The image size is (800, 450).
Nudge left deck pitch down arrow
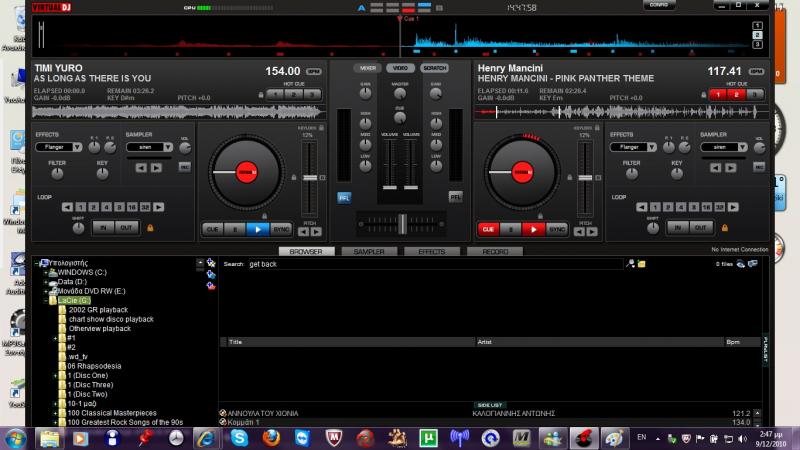tap(304, 232)
